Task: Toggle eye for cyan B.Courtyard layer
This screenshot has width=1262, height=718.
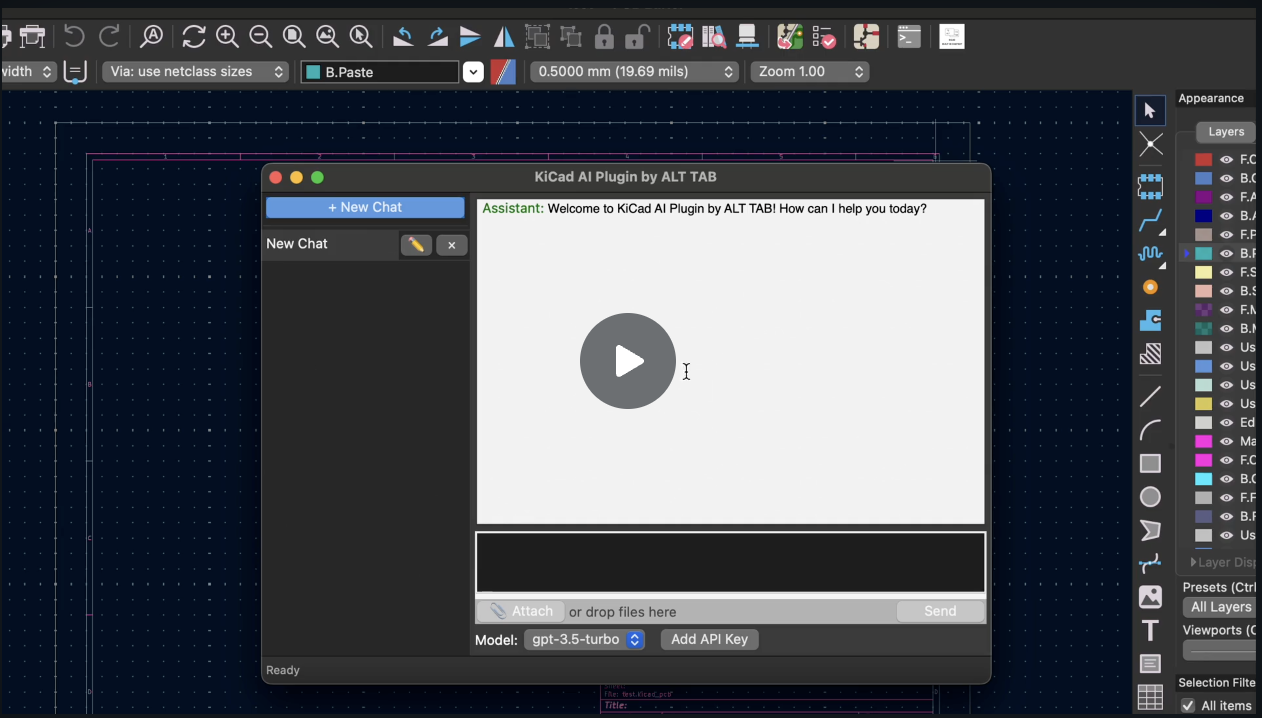Action: coord(1226,479)
